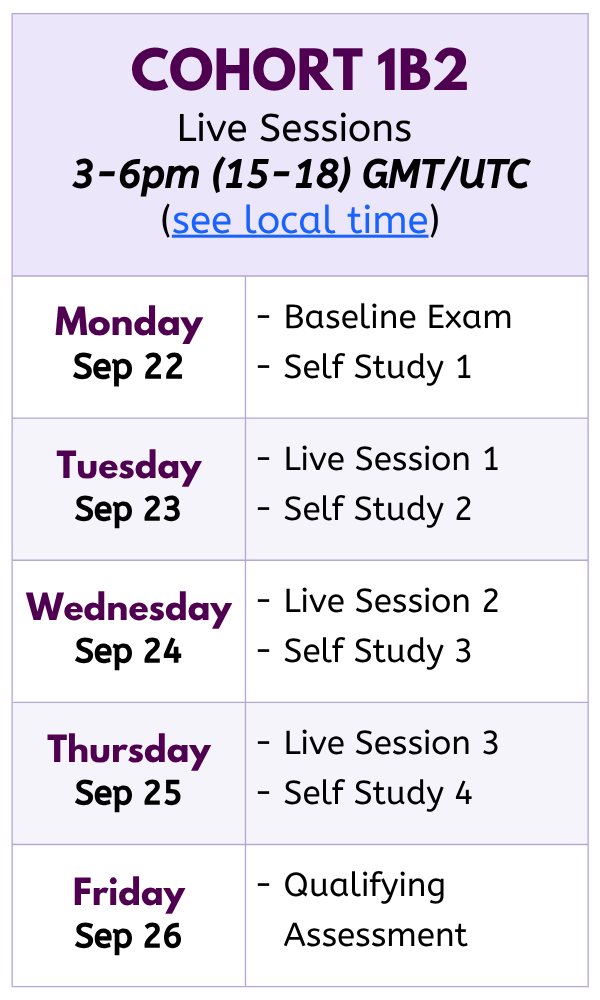Select the Monday day label

[x=128, y=322]
